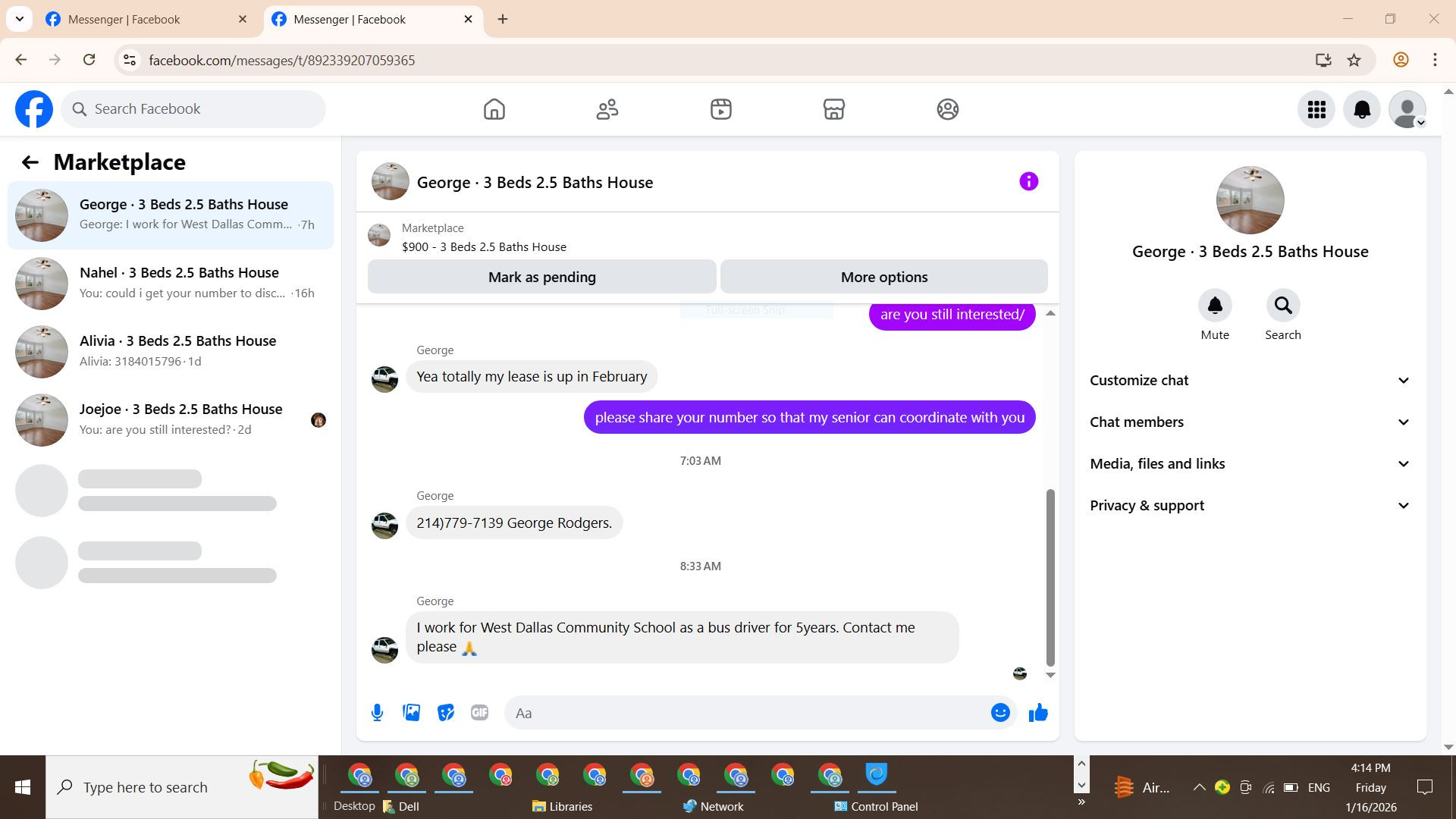Image resolution: width=1456 pixels, height=819 pixels.
Task: Click the More options button
Action: coord(883,278)
